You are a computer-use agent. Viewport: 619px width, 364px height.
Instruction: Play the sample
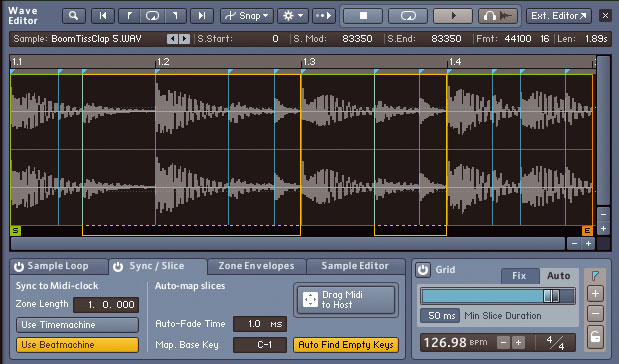click(x=453, y=16)
